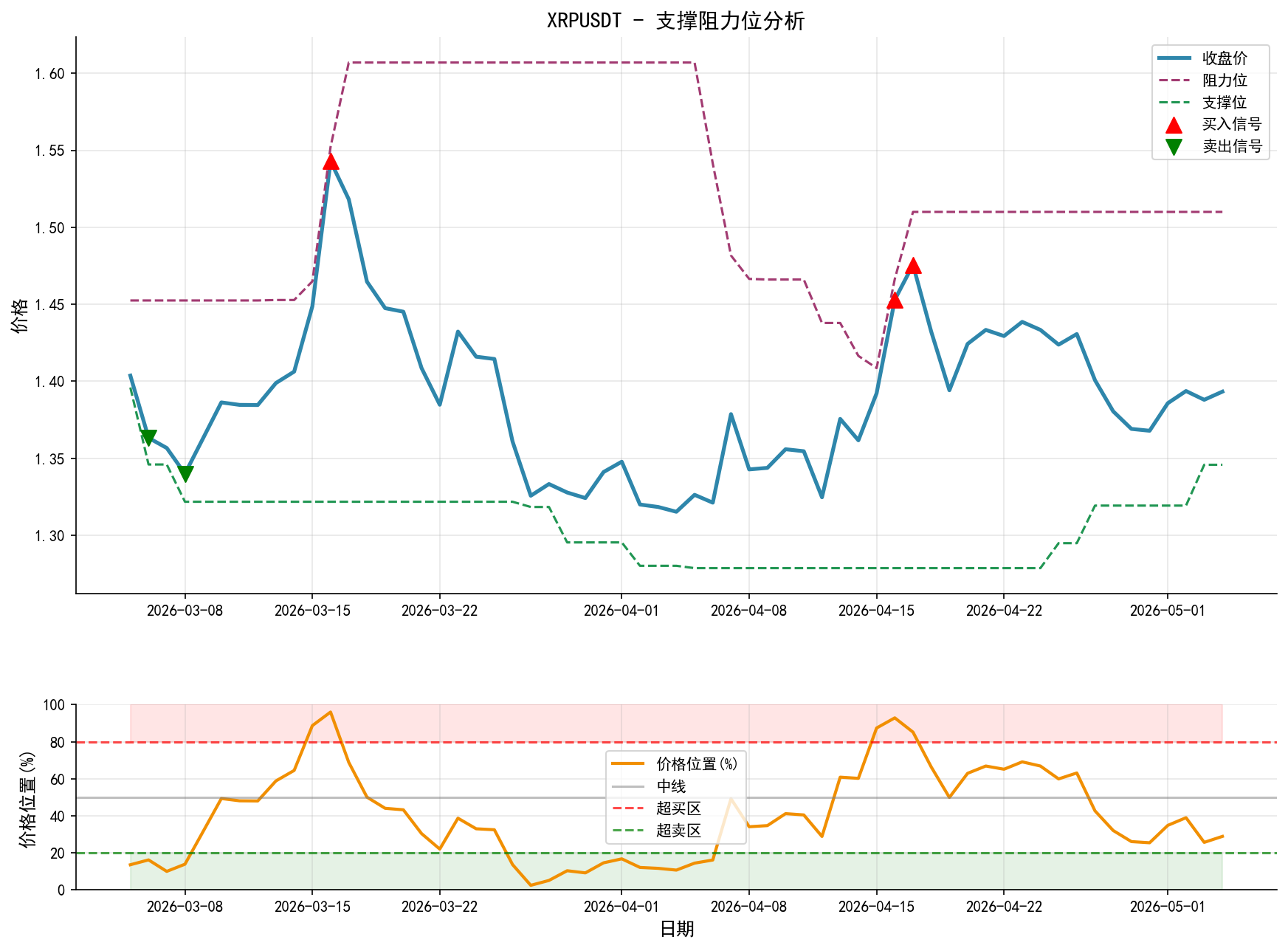
Task: Click the resistance dashed line at 1.51 level
Action: click(x=1067, y=212)
